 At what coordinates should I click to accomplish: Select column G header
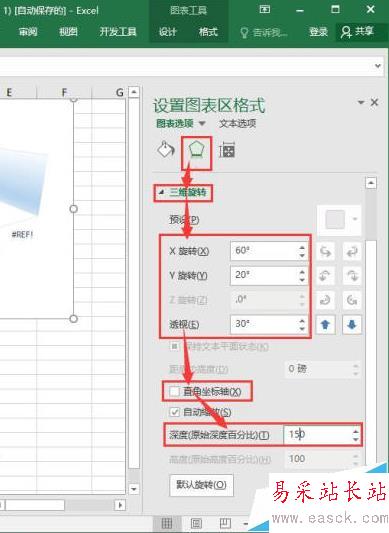point(120,92)
